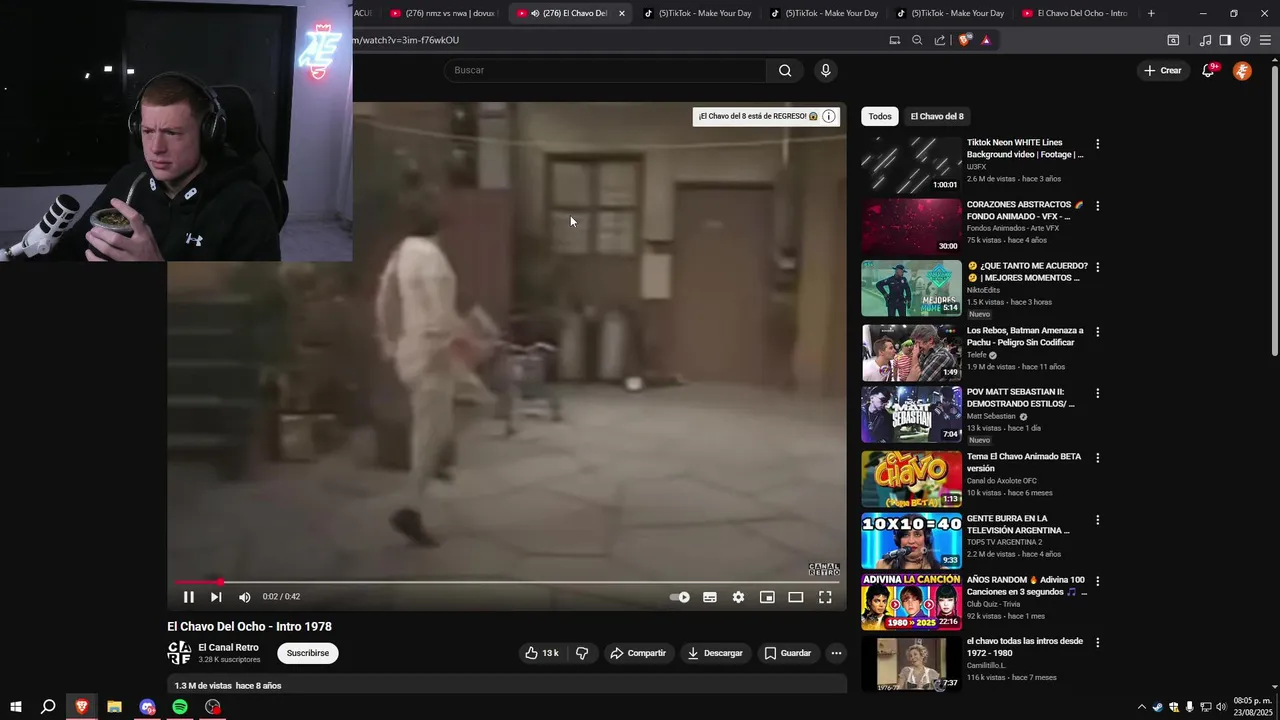Open media control music note icon

click(1205, 40)
